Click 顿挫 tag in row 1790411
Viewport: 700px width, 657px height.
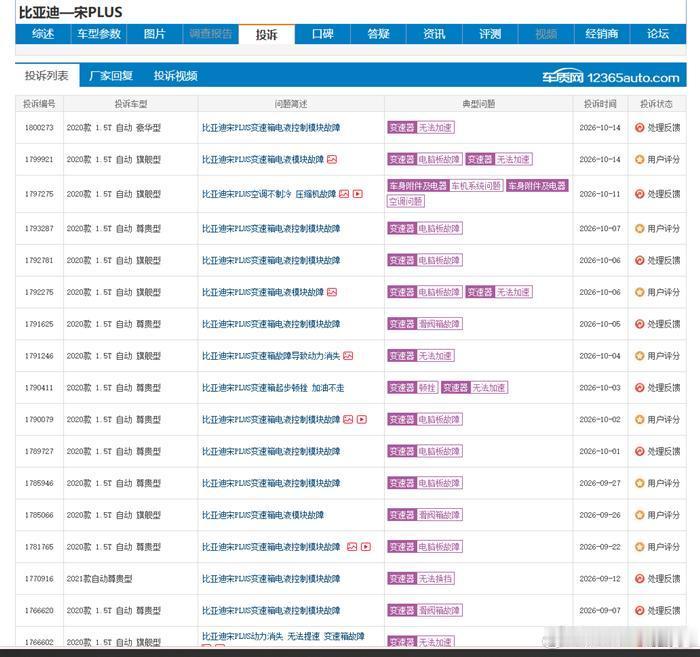click(x=427, y=387)
